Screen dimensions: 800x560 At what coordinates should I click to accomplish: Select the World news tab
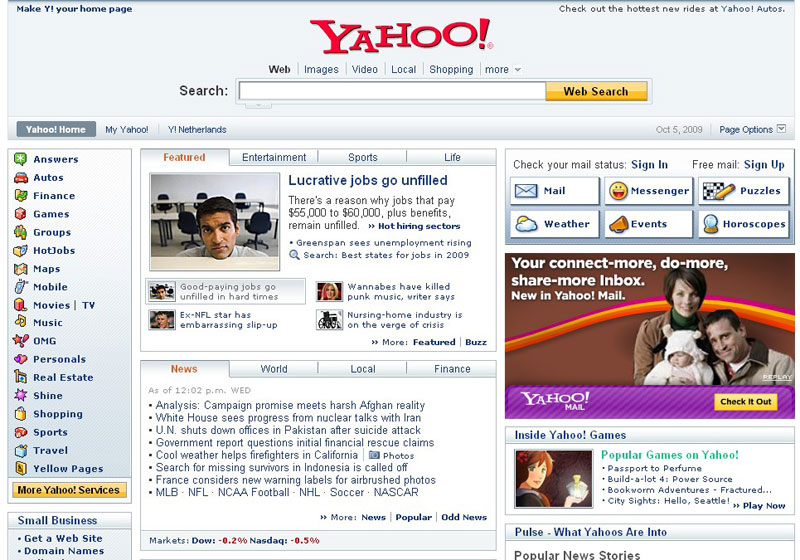click(x=274, y=369)
